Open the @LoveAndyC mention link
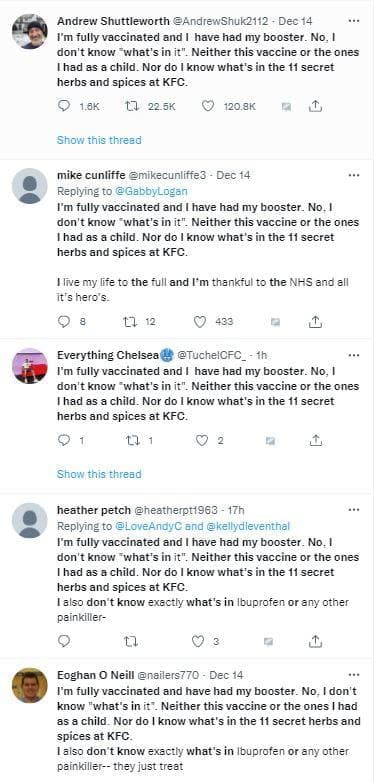 (143, 526)
